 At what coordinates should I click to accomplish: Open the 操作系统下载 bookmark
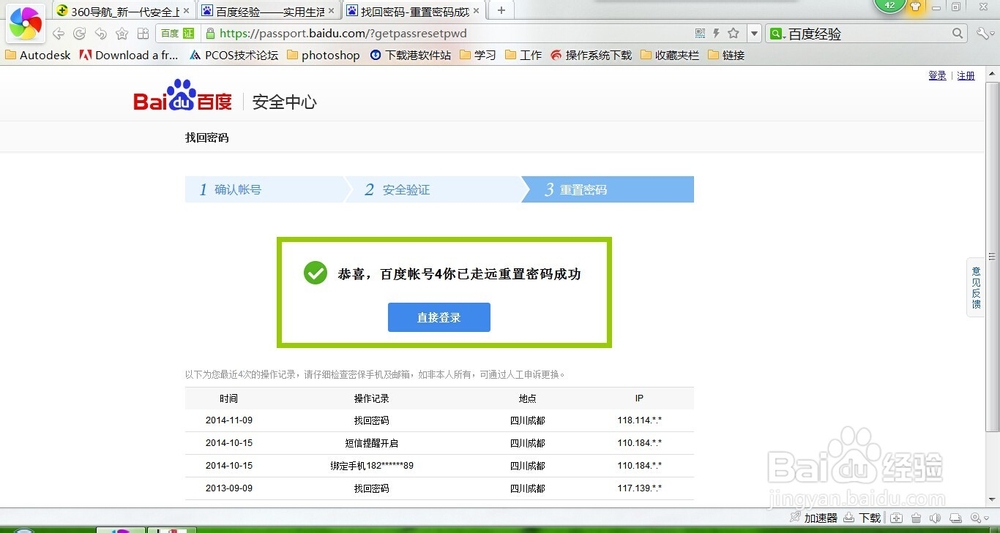[x=591, y=55]
